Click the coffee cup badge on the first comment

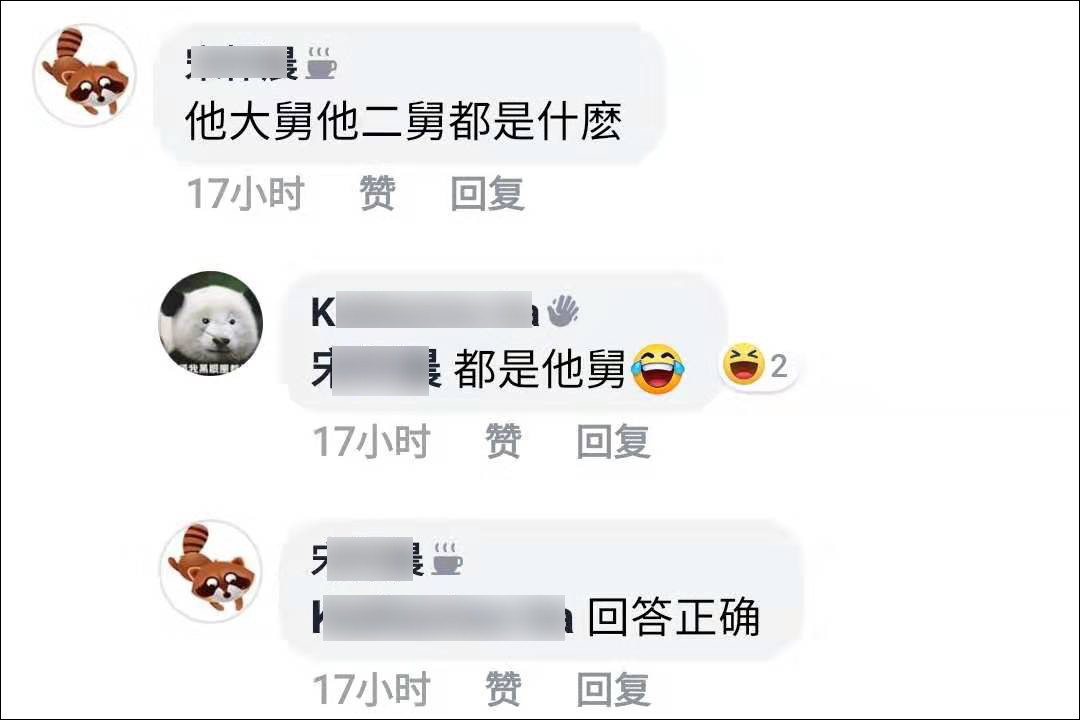coord(321,63)
